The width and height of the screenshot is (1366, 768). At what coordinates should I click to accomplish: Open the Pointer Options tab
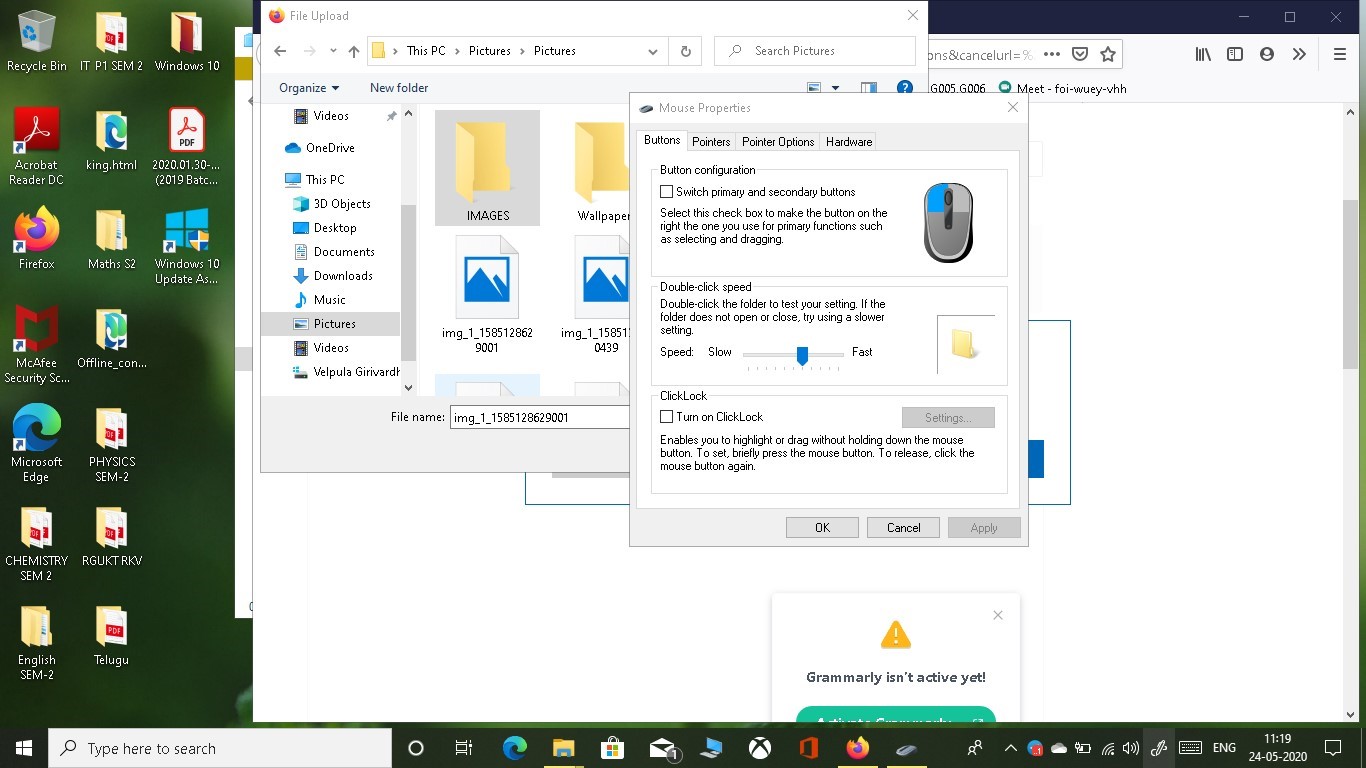[x=778, y=142]
